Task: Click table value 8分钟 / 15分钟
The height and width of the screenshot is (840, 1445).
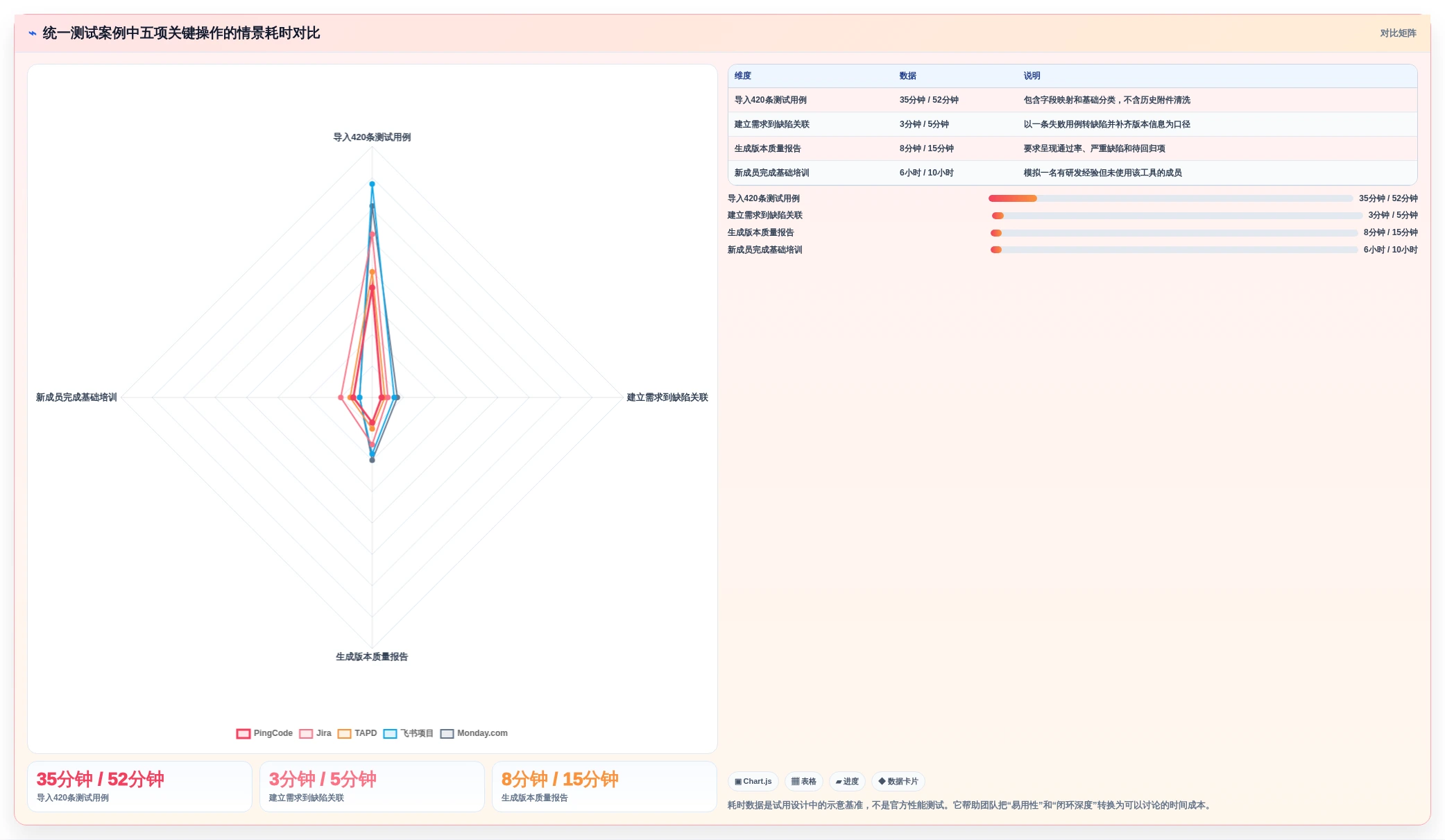Action: coord(927,149)
